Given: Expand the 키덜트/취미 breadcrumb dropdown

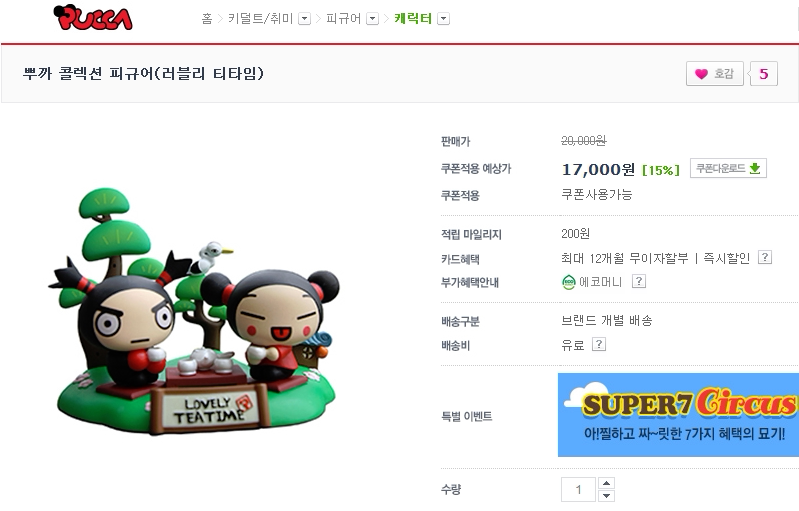Looking at the screenshot, I should [304, 19].
